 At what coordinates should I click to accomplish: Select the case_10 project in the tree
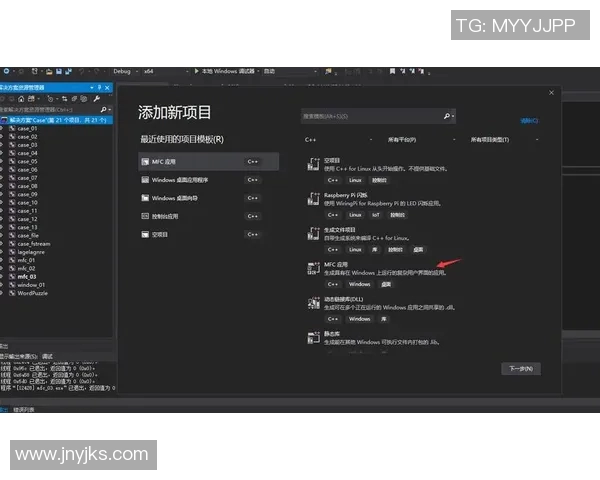point(27,202)
